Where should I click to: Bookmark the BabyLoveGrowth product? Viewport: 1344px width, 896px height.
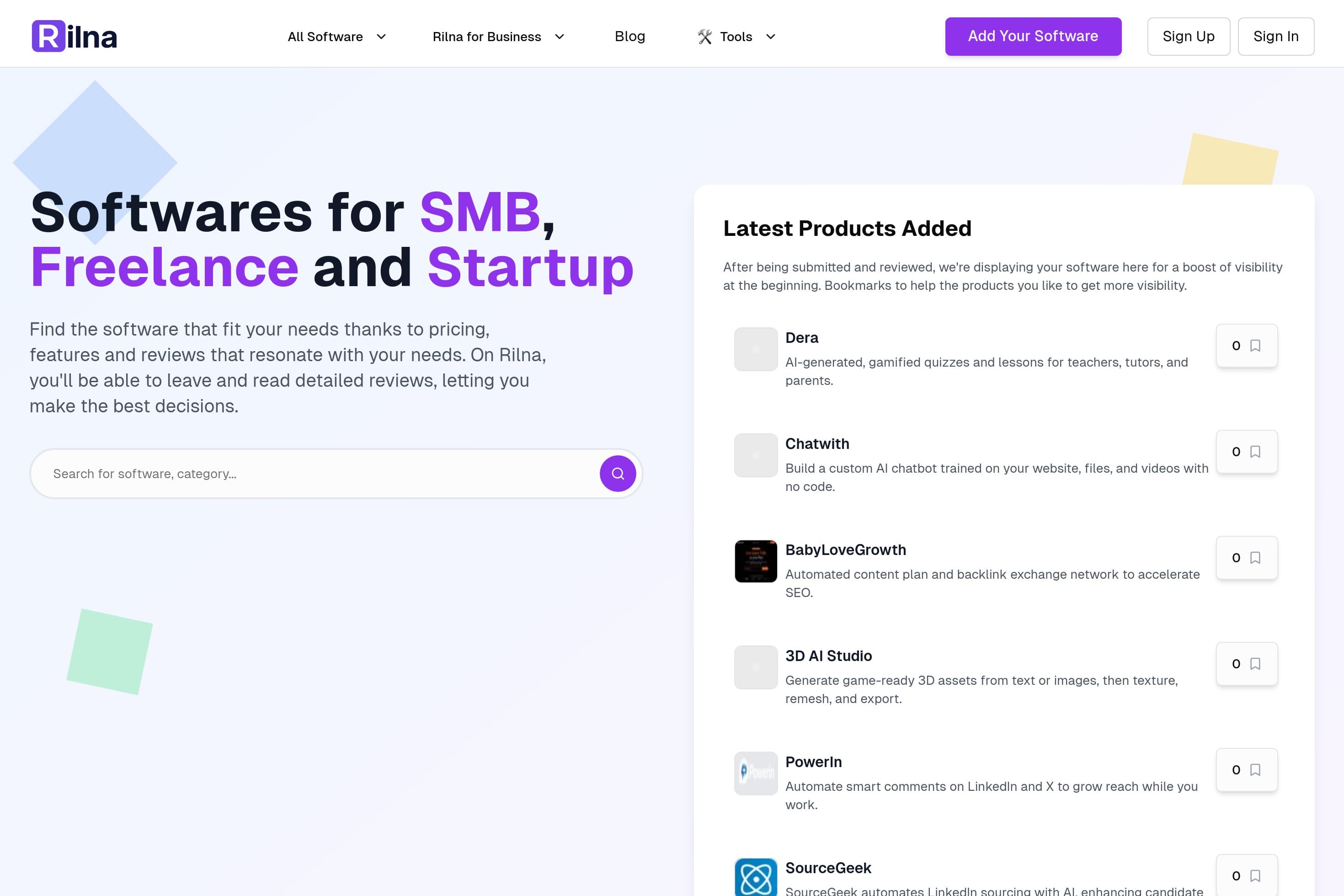point(1255,558)
